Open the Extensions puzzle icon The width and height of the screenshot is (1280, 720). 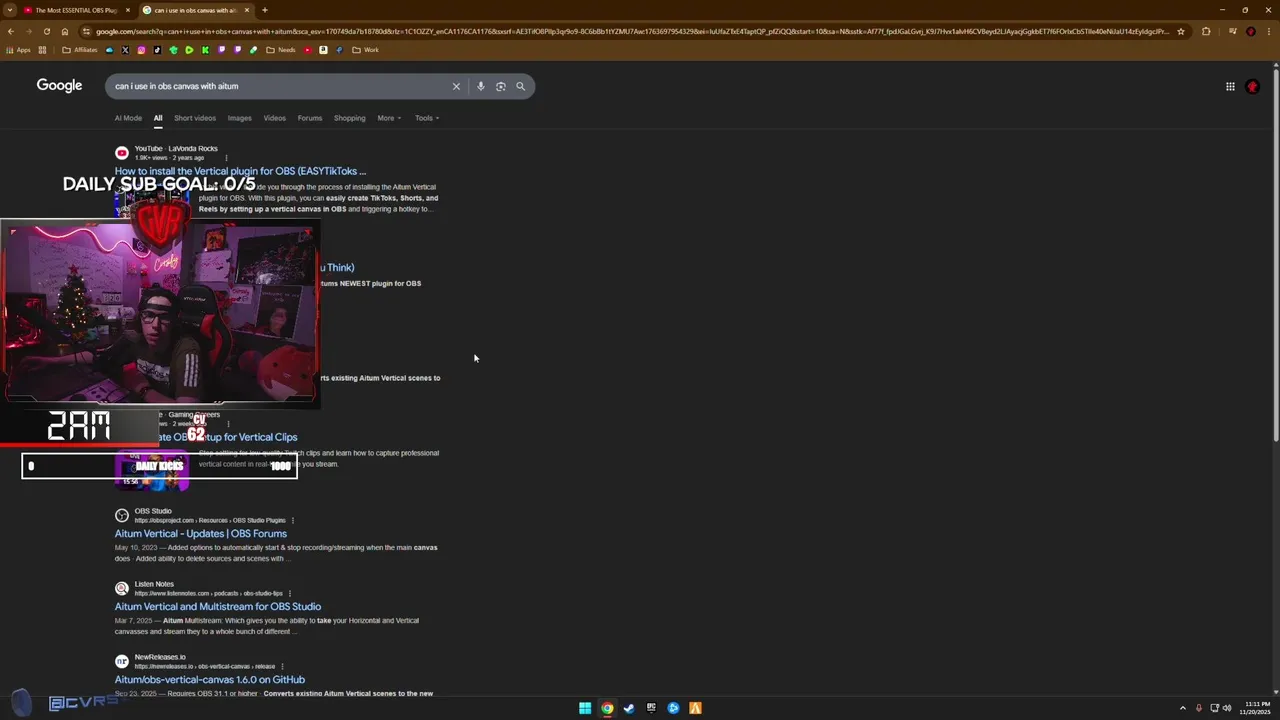pyautogui.click(x=1206, y=31)
